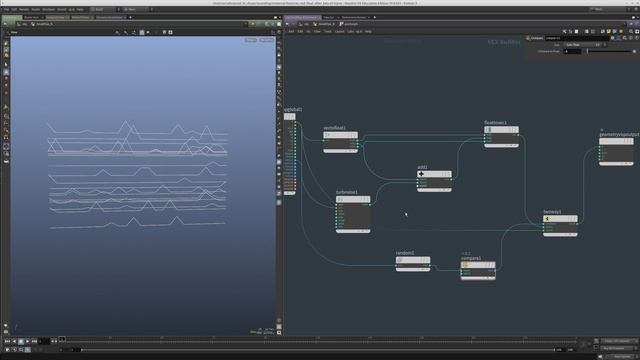Screen dimensions: 640x360
Task: Click the timeline frame scrubber handle
Action: [x=62, y=339]
